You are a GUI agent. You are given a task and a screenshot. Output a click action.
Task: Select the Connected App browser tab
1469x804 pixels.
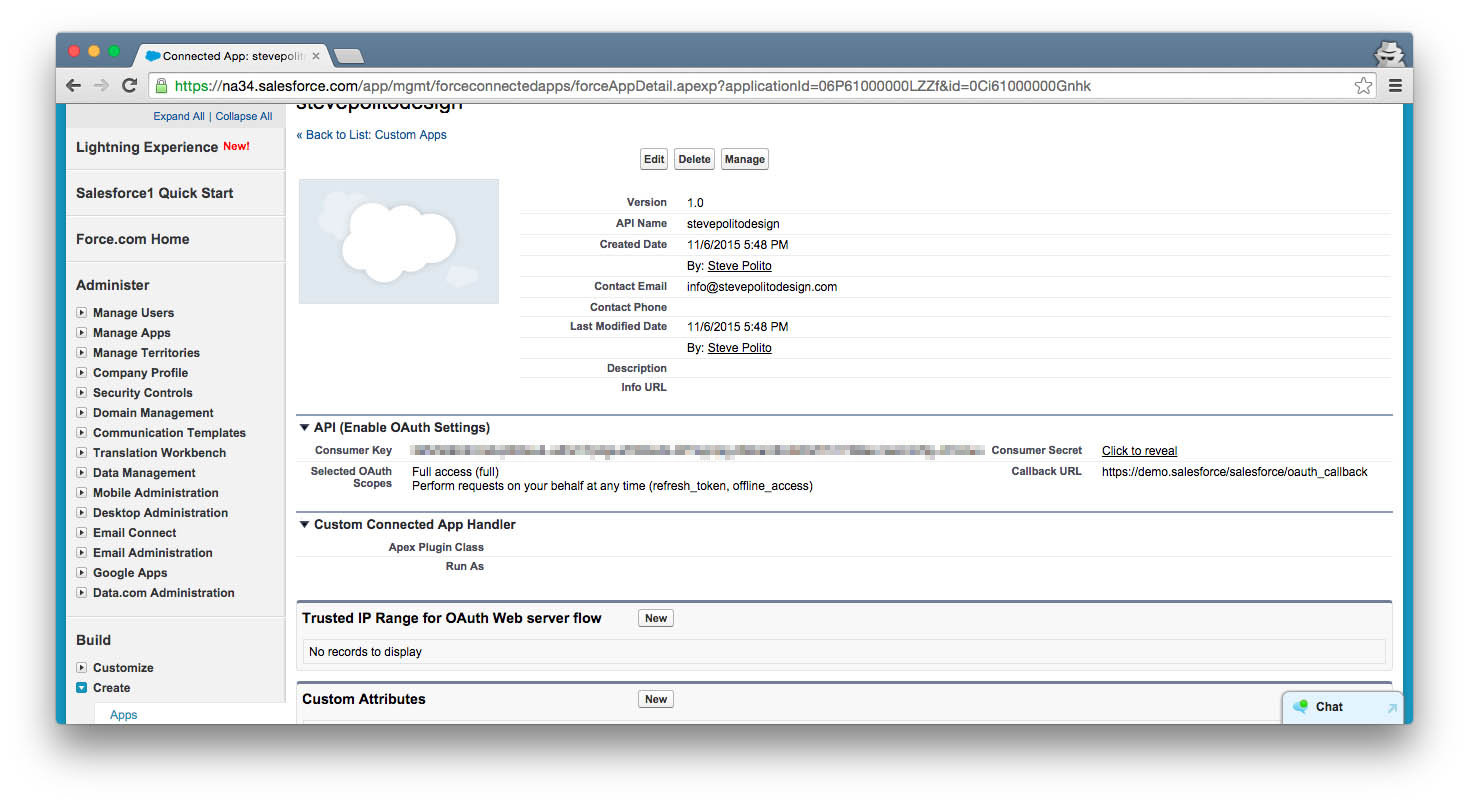point(231,56)
